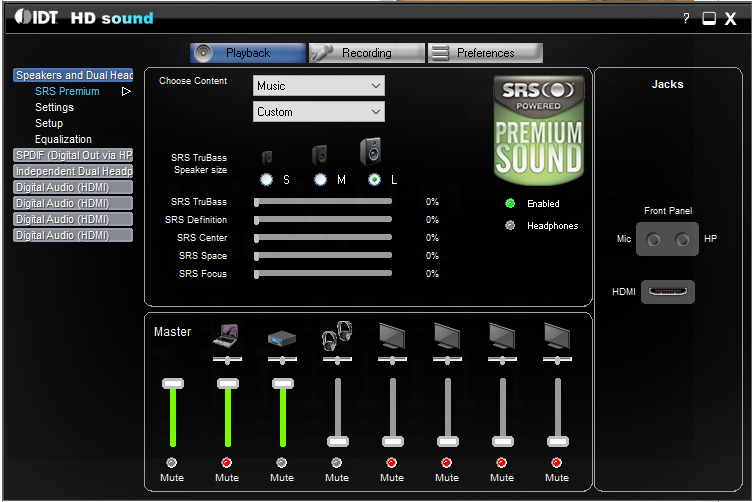Open the Custom preset dropdown
The width and height of the screenshot is (753, 502).
(x=319, y=112)
